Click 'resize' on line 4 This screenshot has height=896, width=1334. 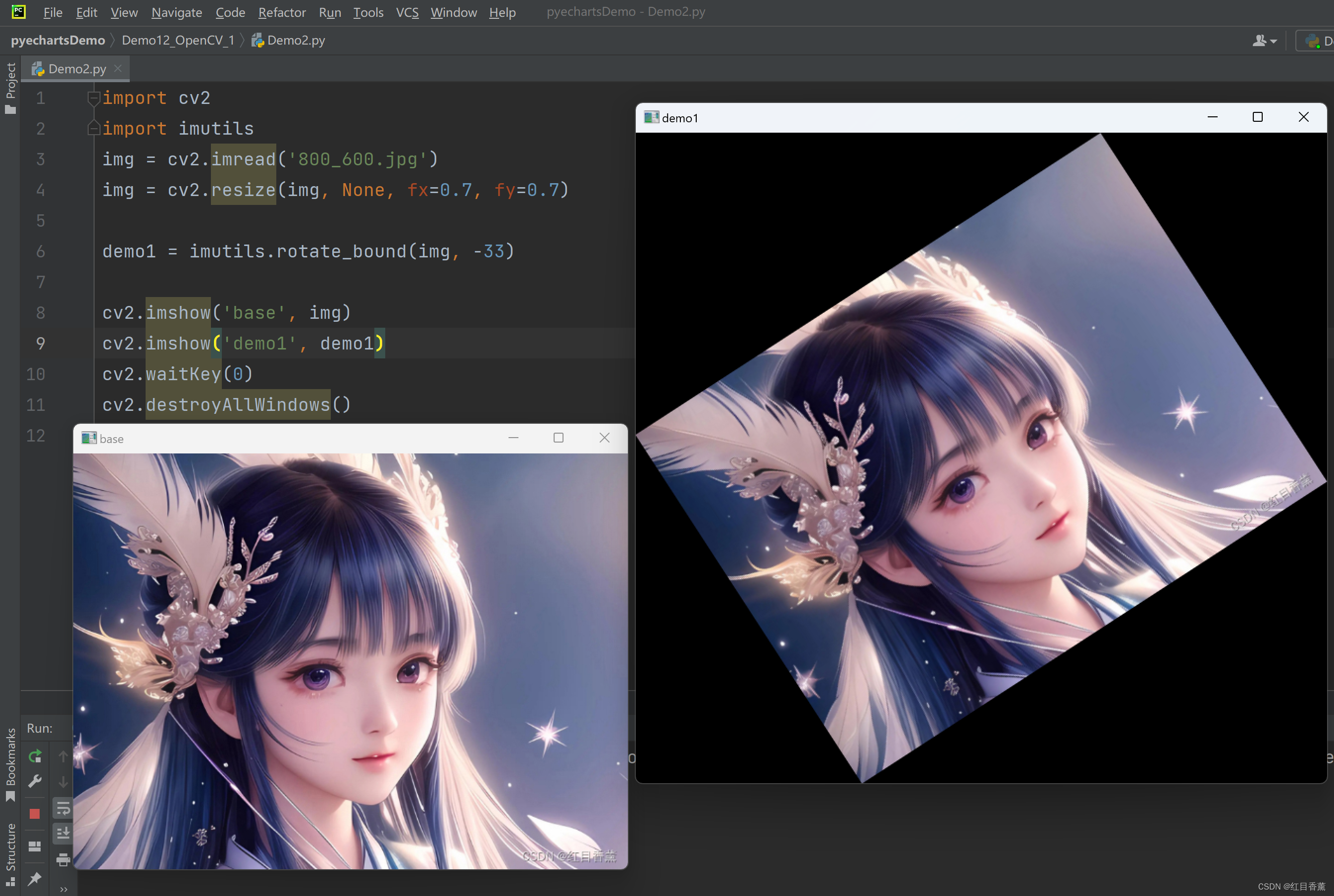click(x=244, y=190)
